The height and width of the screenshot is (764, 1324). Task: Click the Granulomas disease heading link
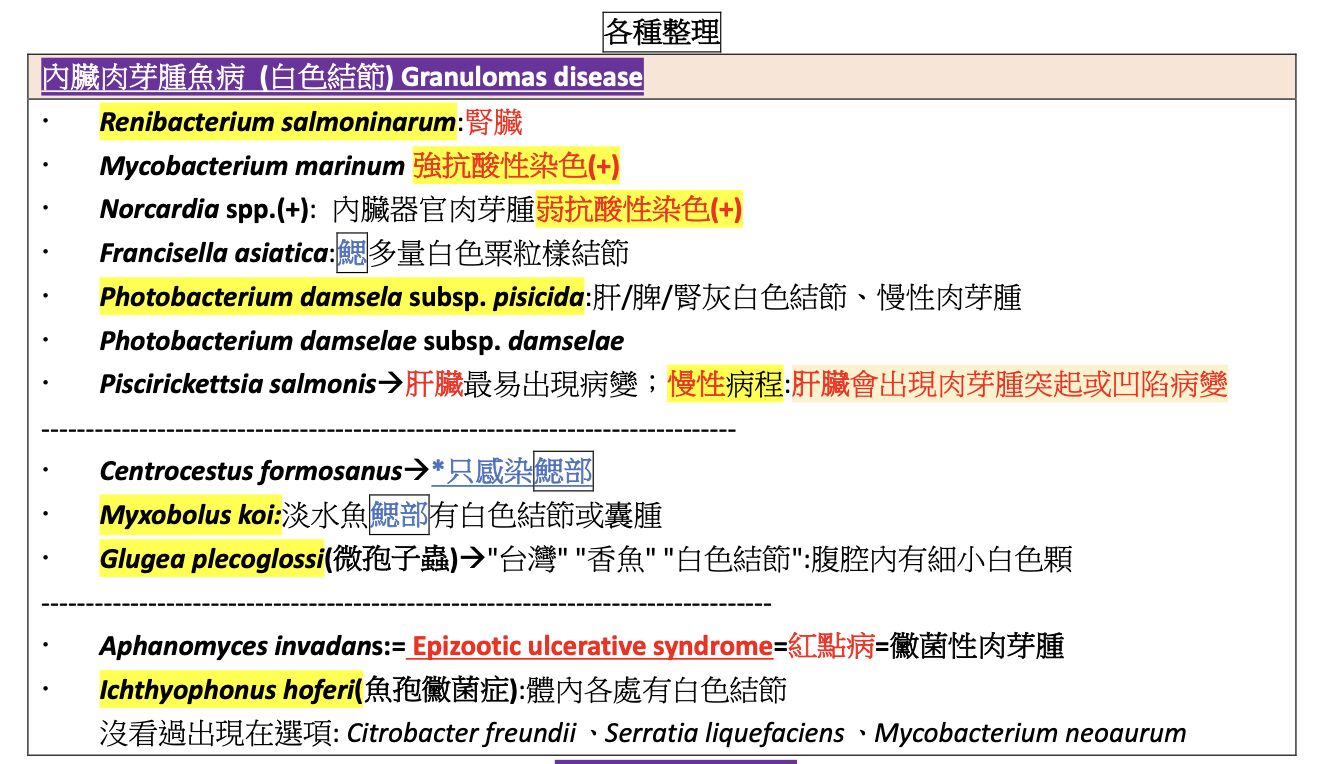[342, 77]
